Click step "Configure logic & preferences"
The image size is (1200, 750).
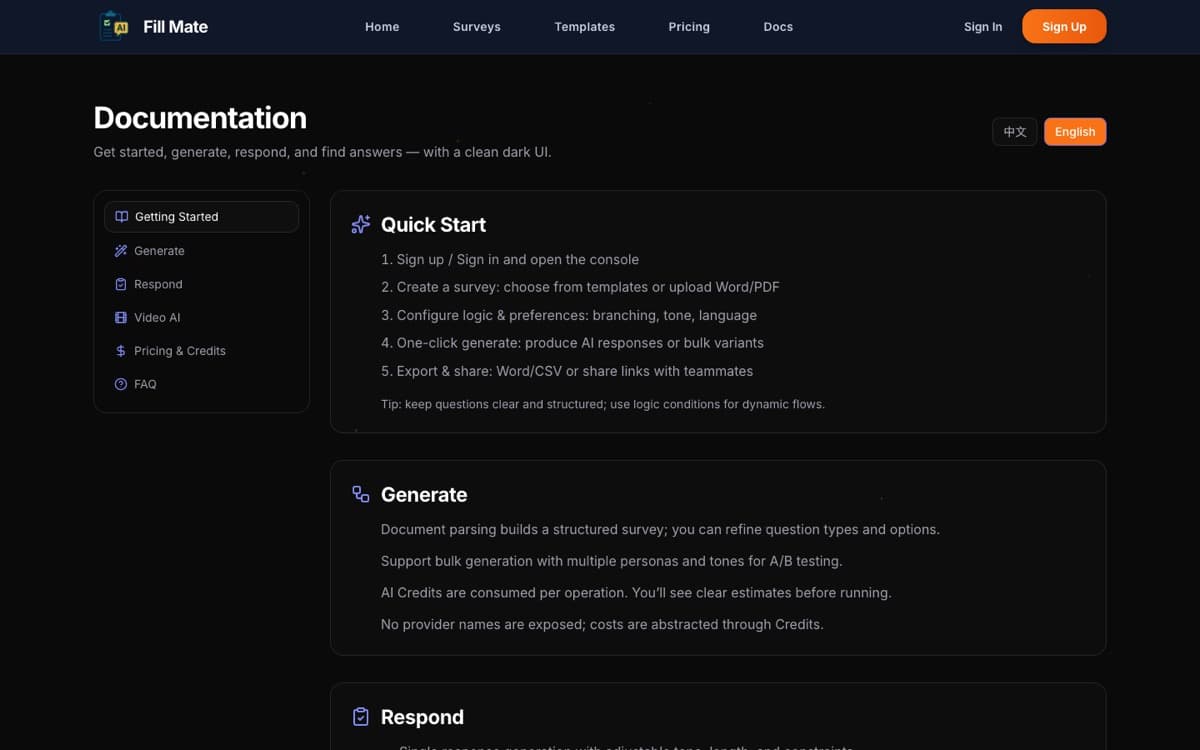(569, 315)
